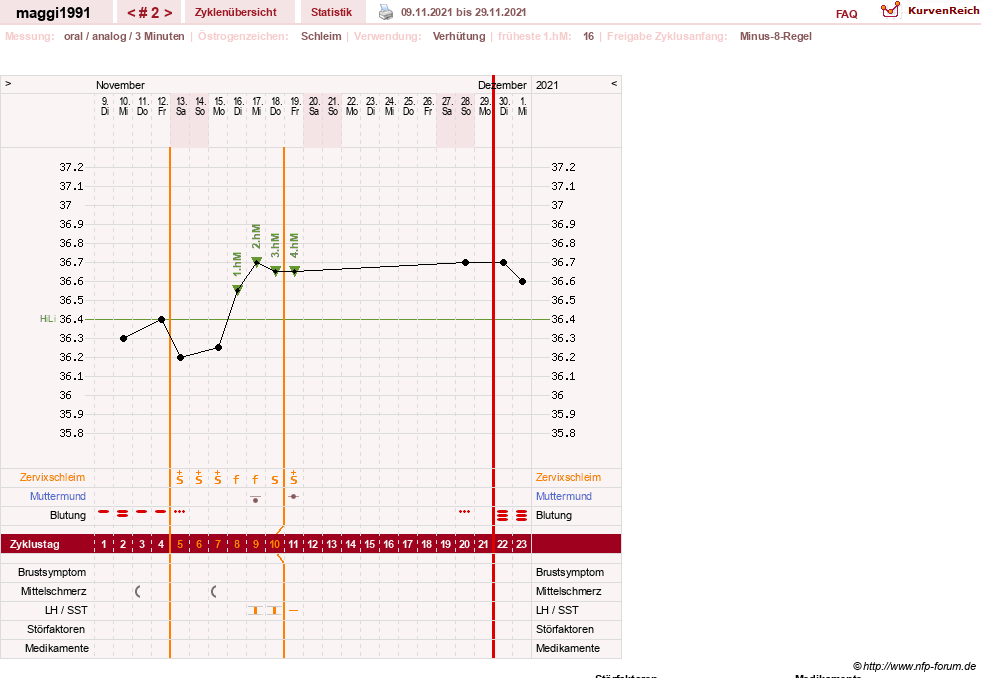Screen dimensions: 981x678
Task: Click the '13. Sa' date column header
Action: click(181, 106)
